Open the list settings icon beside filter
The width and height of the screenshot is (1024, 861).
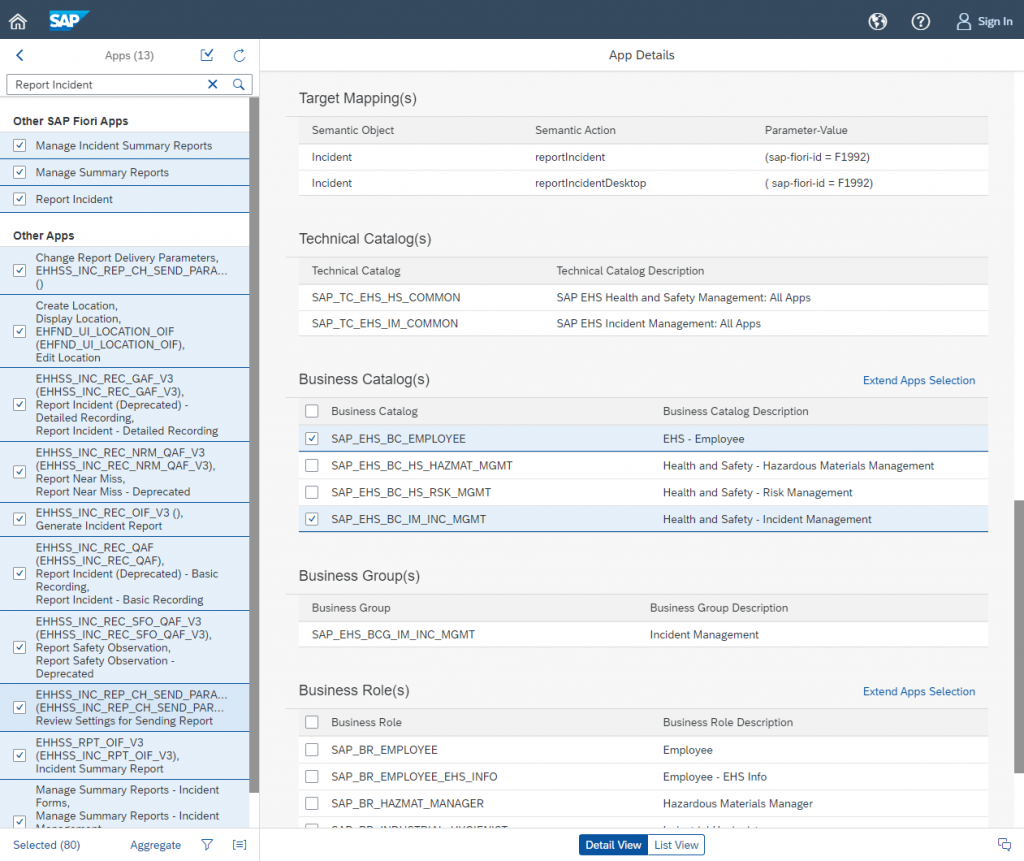(240, 845)
